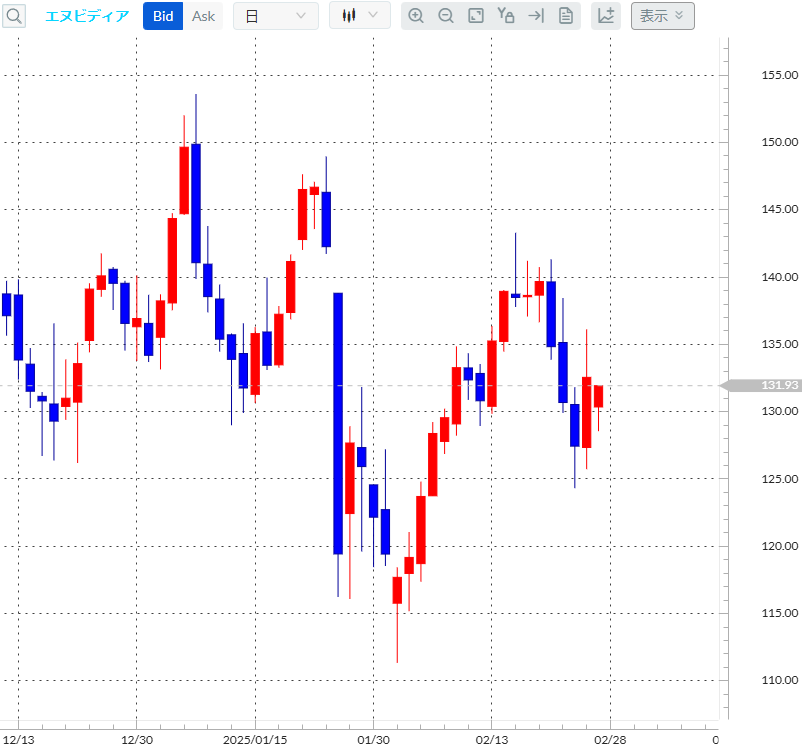Click the fit-to-screen expand icon
The image size is (802, 748).
click(476, 16)
